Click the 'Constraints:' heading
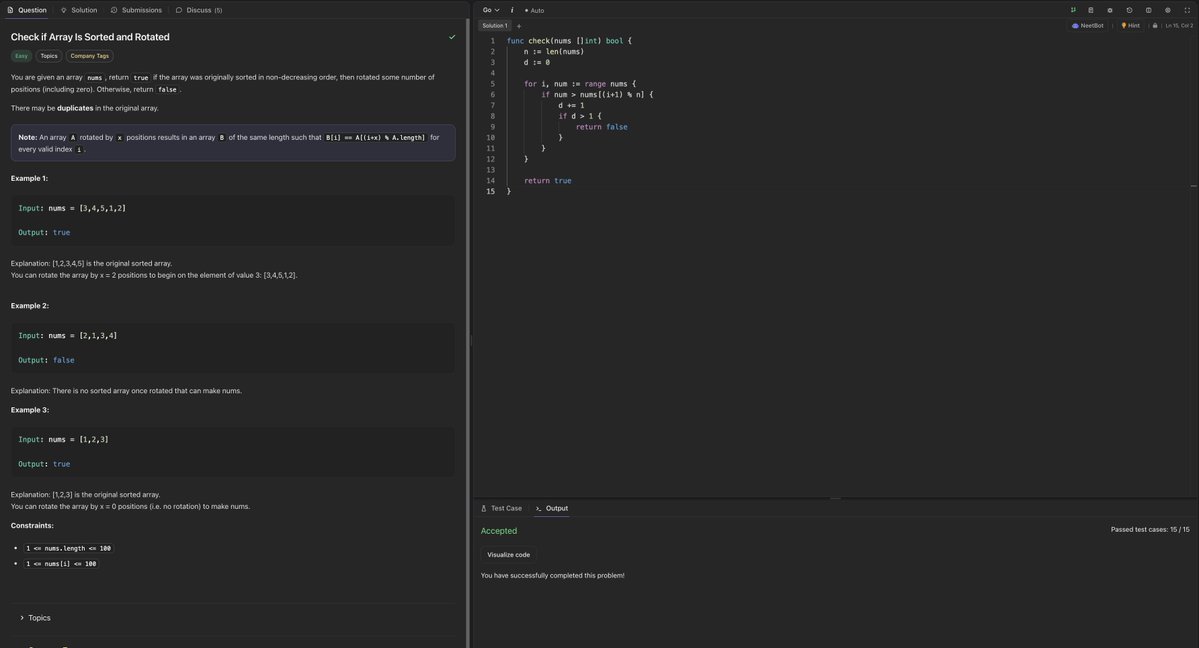Viewport: 1199px width, 648px height. pos(32,526)
